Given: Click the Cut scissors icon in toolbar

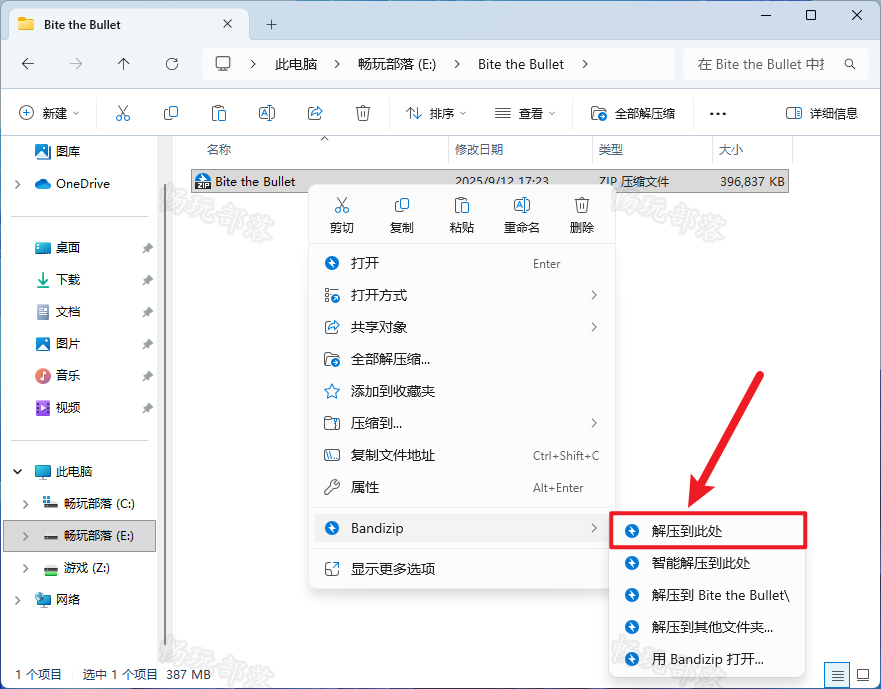Looking at the screenshot, I should [122, 113].
